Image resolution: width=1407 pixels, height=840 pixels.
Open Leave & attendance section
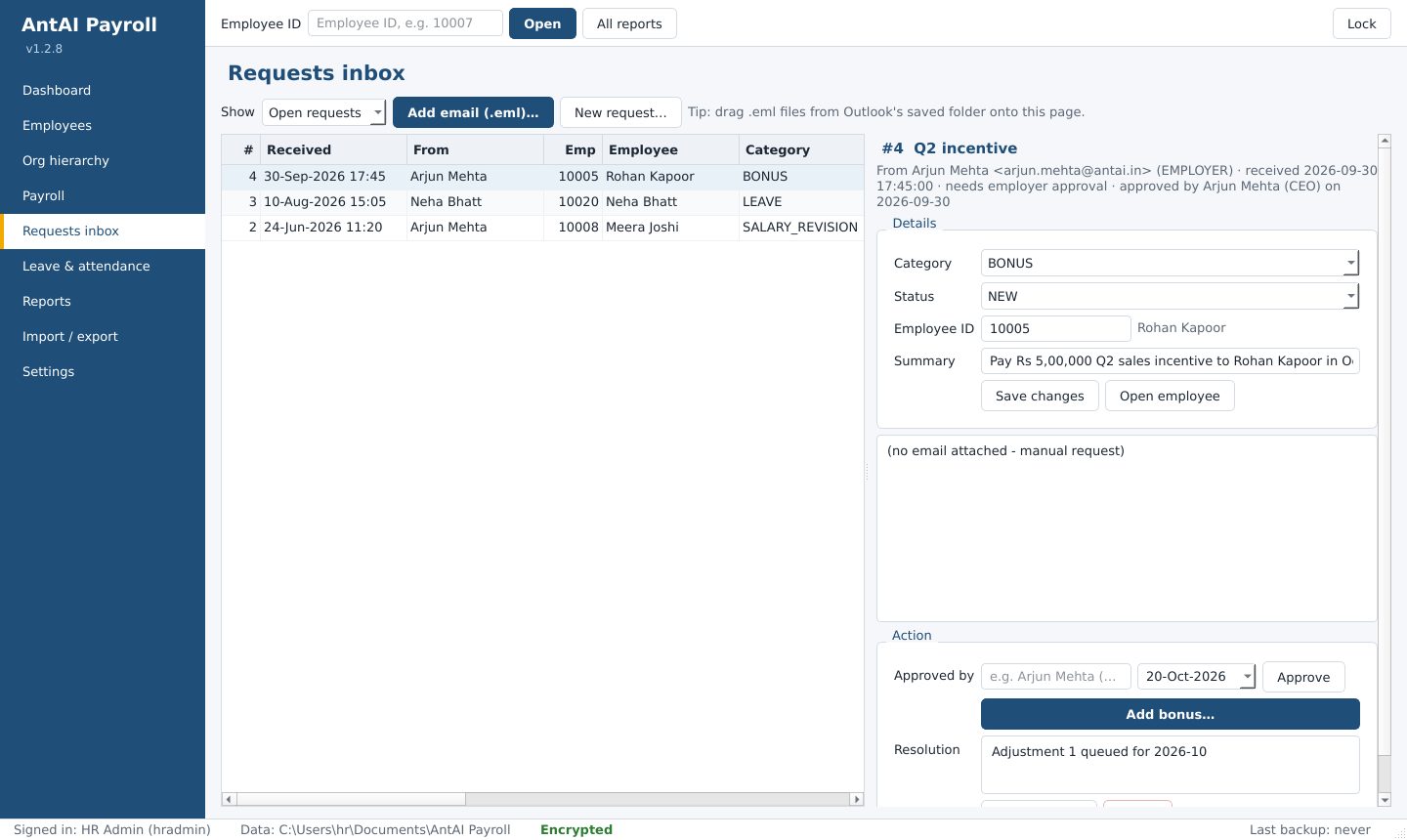[103, 266]
